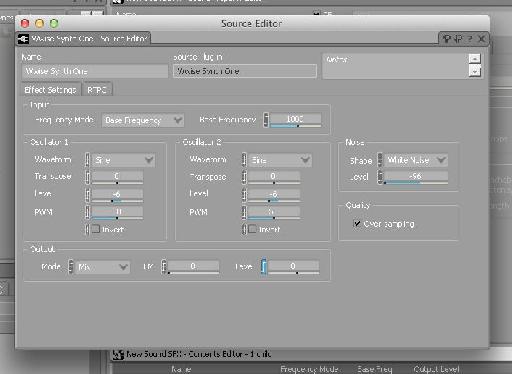Click the pin icon in the editor title strip
Viewport: 512px width, 374px height.
click(x=447, y=39)
